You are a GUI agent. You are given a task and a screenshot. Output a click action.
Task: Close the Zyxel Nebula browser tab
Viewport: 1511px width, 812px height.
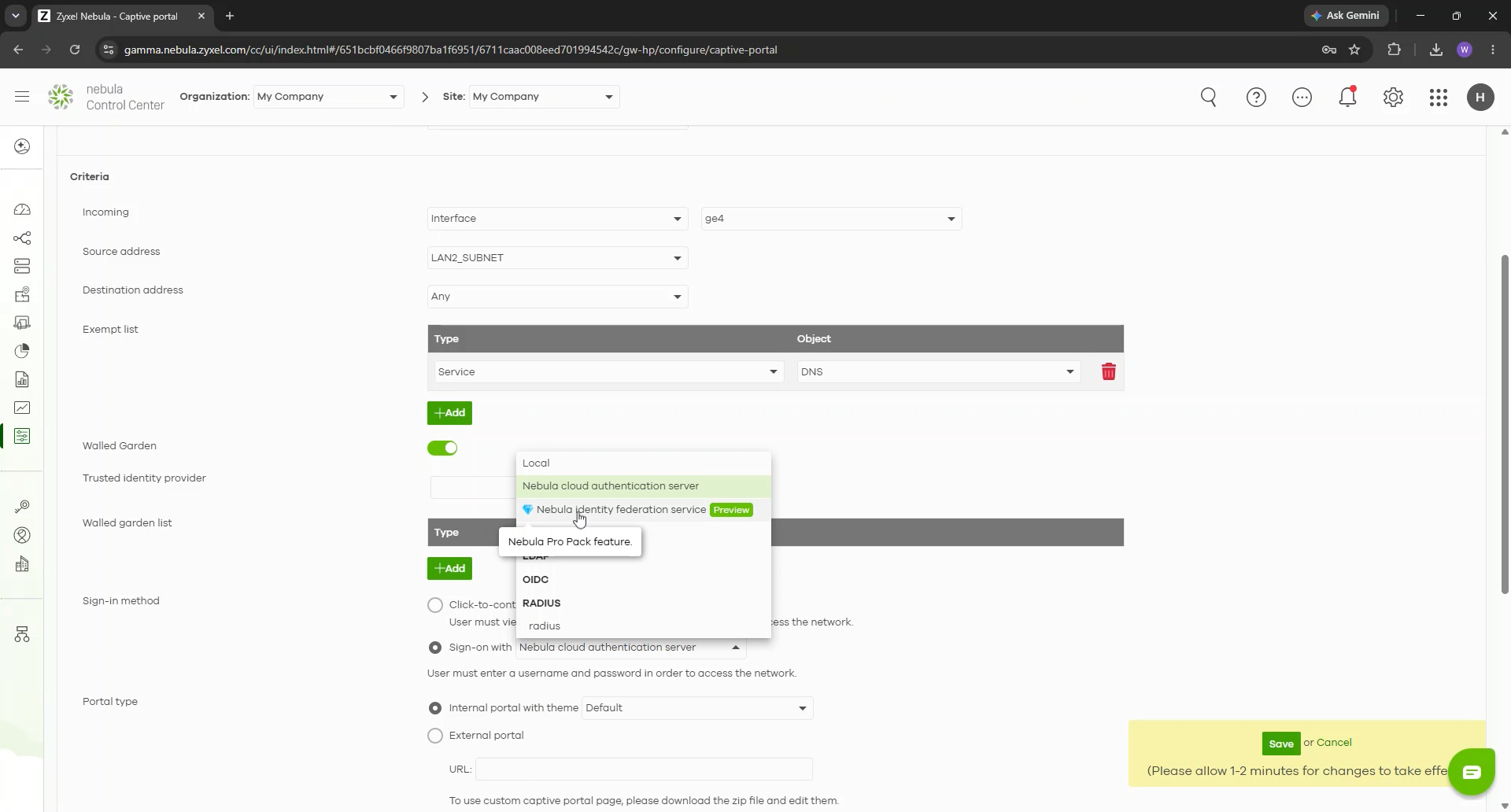pos(201,16)
